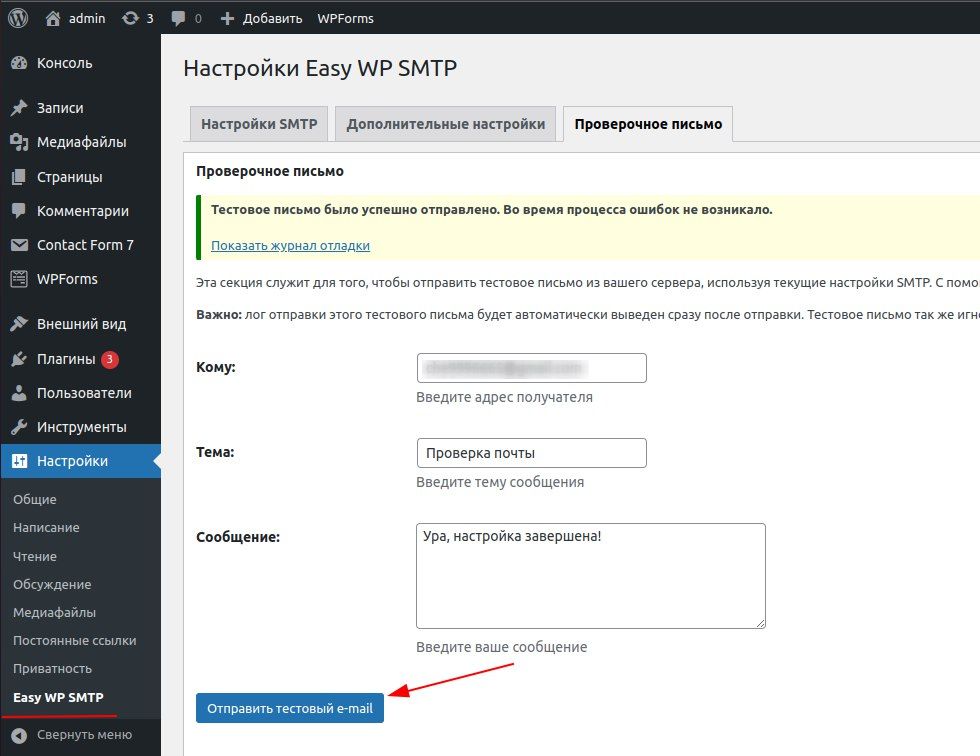Screen dimensions: 980x756
Task: Click the Введите тему сообщения hint
Action: click(x=500, y=482)
